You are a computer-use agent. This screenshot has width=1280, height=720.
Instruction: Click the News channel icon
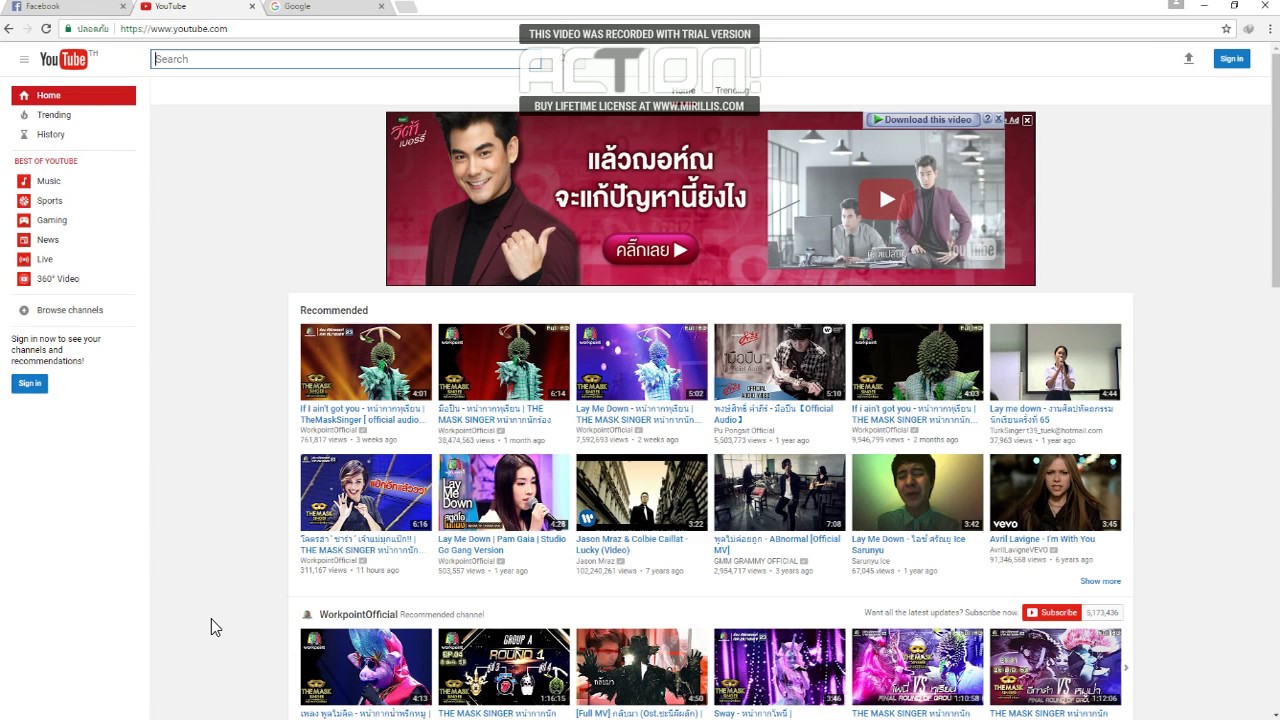24,240
